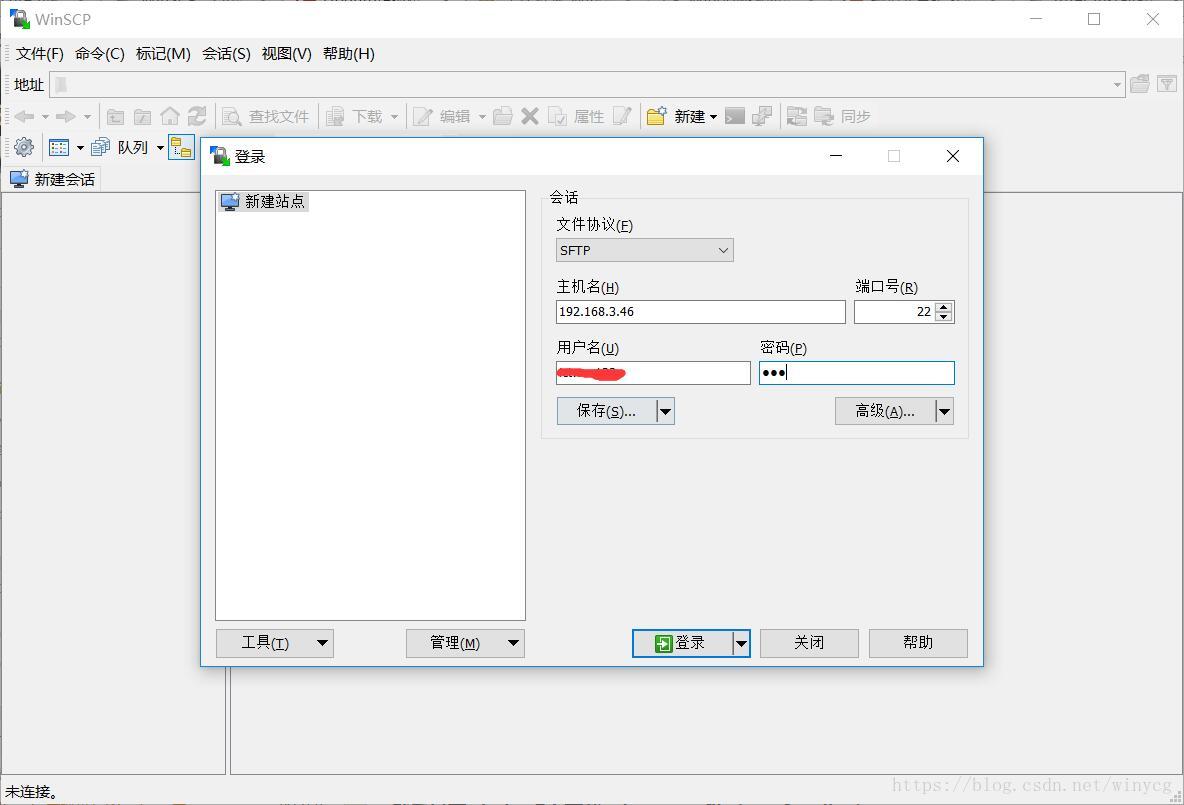
Task: Increase port number with the up stepper
Action: pyautogui.click(x=943, y=306)
